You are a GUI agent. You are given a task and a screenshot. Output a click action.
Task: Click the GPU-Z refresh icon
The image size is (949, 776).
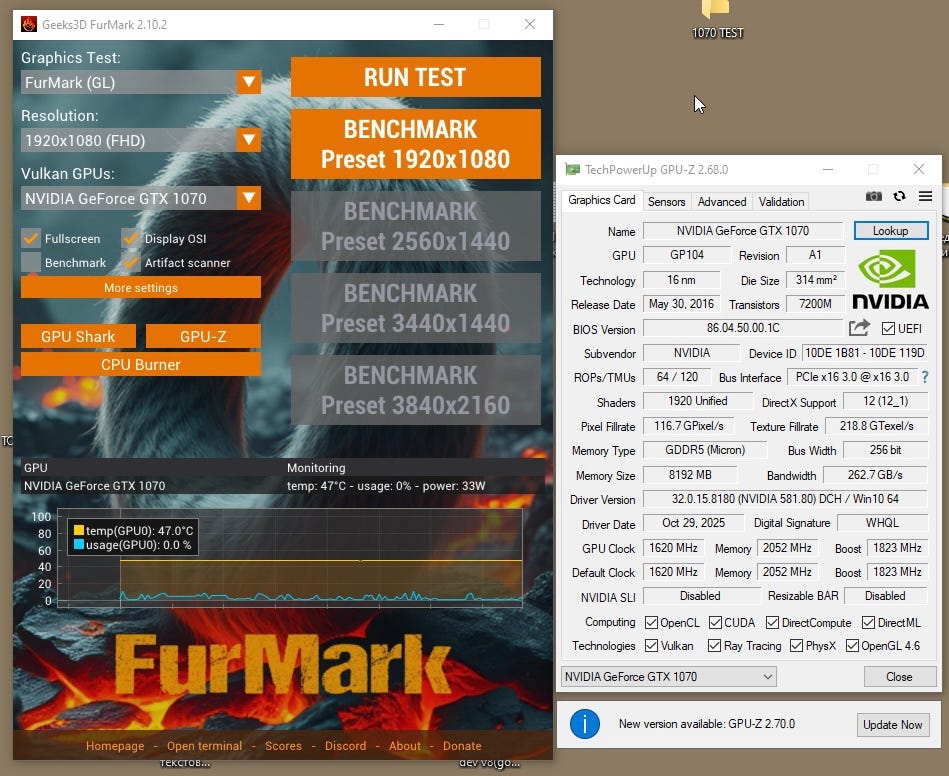(899, 196)
